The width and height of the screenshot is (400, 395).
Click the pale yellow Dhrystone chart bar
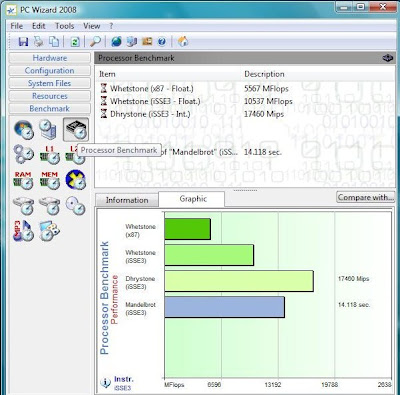coord(239,281)
